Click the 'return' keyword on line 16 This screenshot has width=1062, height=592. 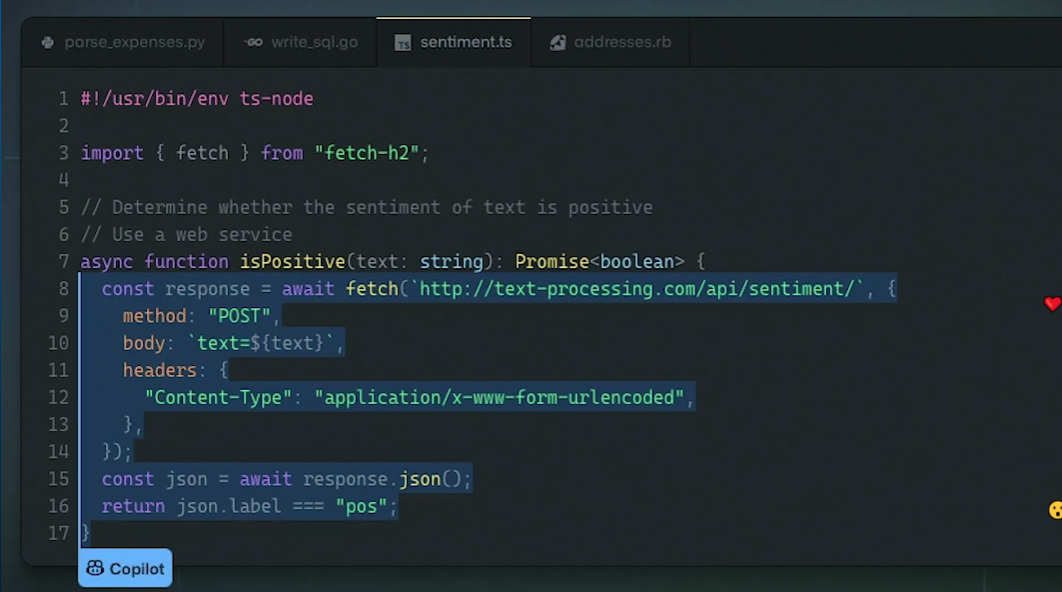pyautogui.click(x=133, y=506)
